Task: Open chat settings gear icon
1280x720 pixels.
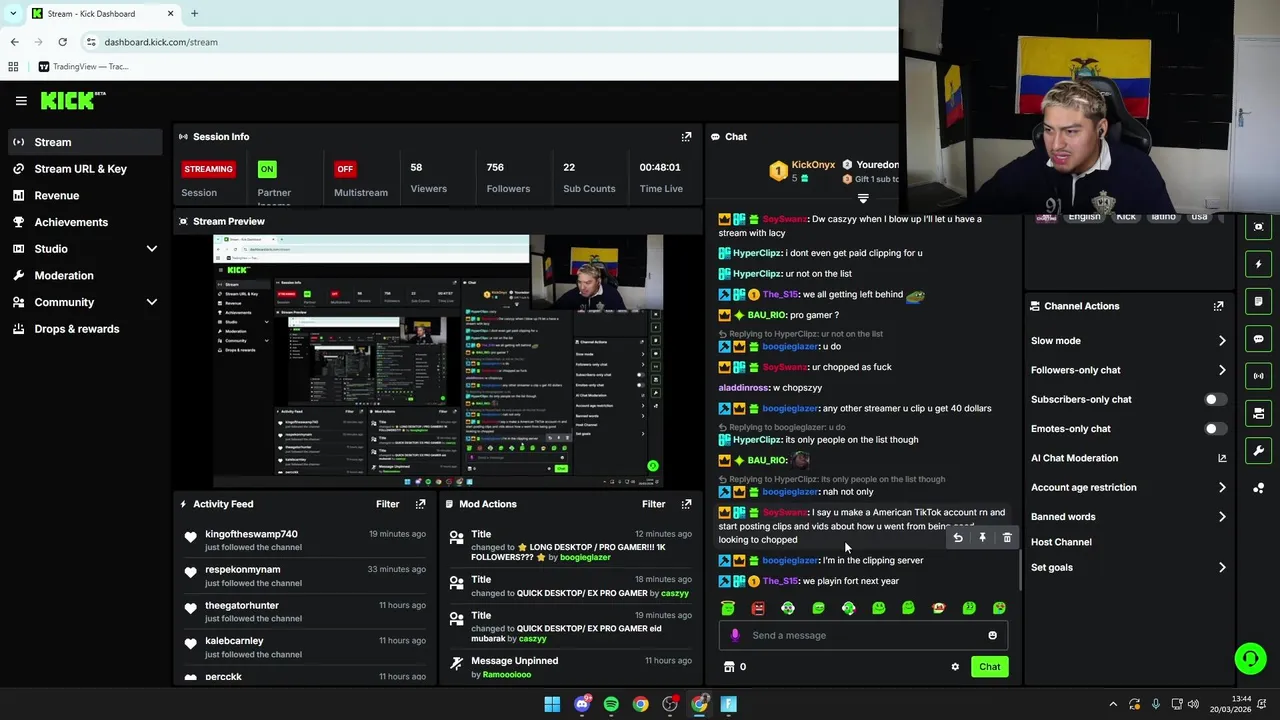Action: click(955, 667)
